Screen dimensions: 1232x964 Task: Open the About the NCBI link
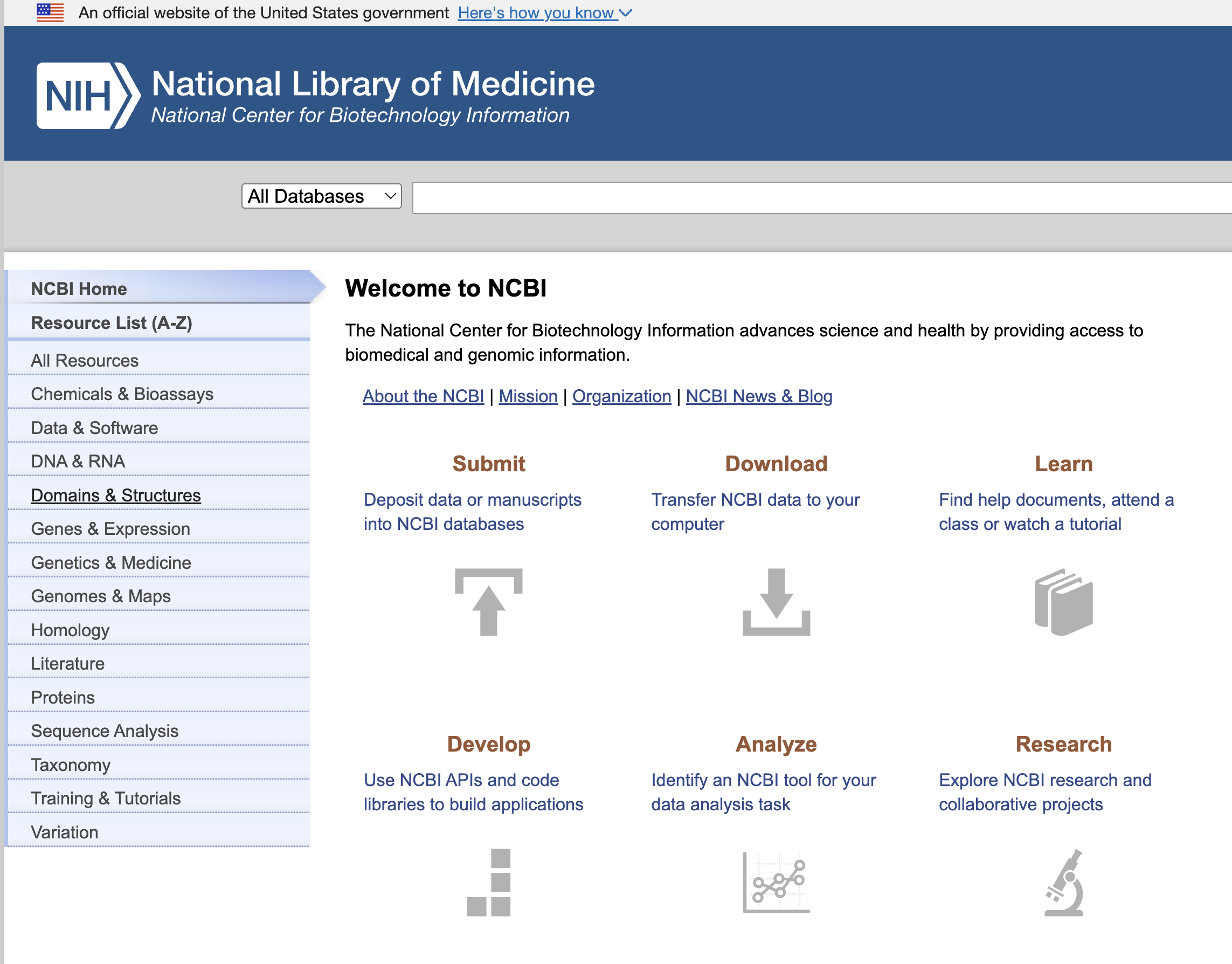pos(423,396)
